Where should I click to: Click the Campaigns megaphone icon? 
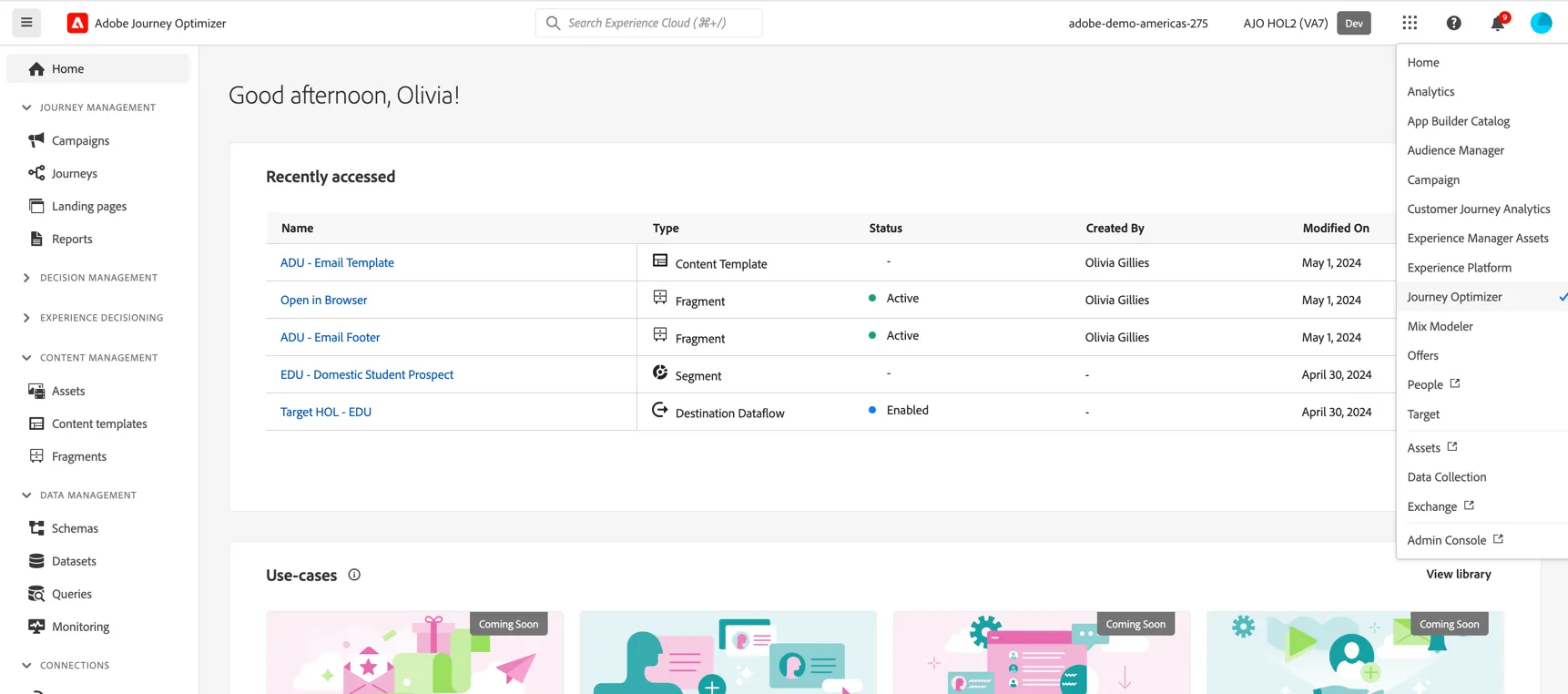pyautogui.click(x=36, y=140)
